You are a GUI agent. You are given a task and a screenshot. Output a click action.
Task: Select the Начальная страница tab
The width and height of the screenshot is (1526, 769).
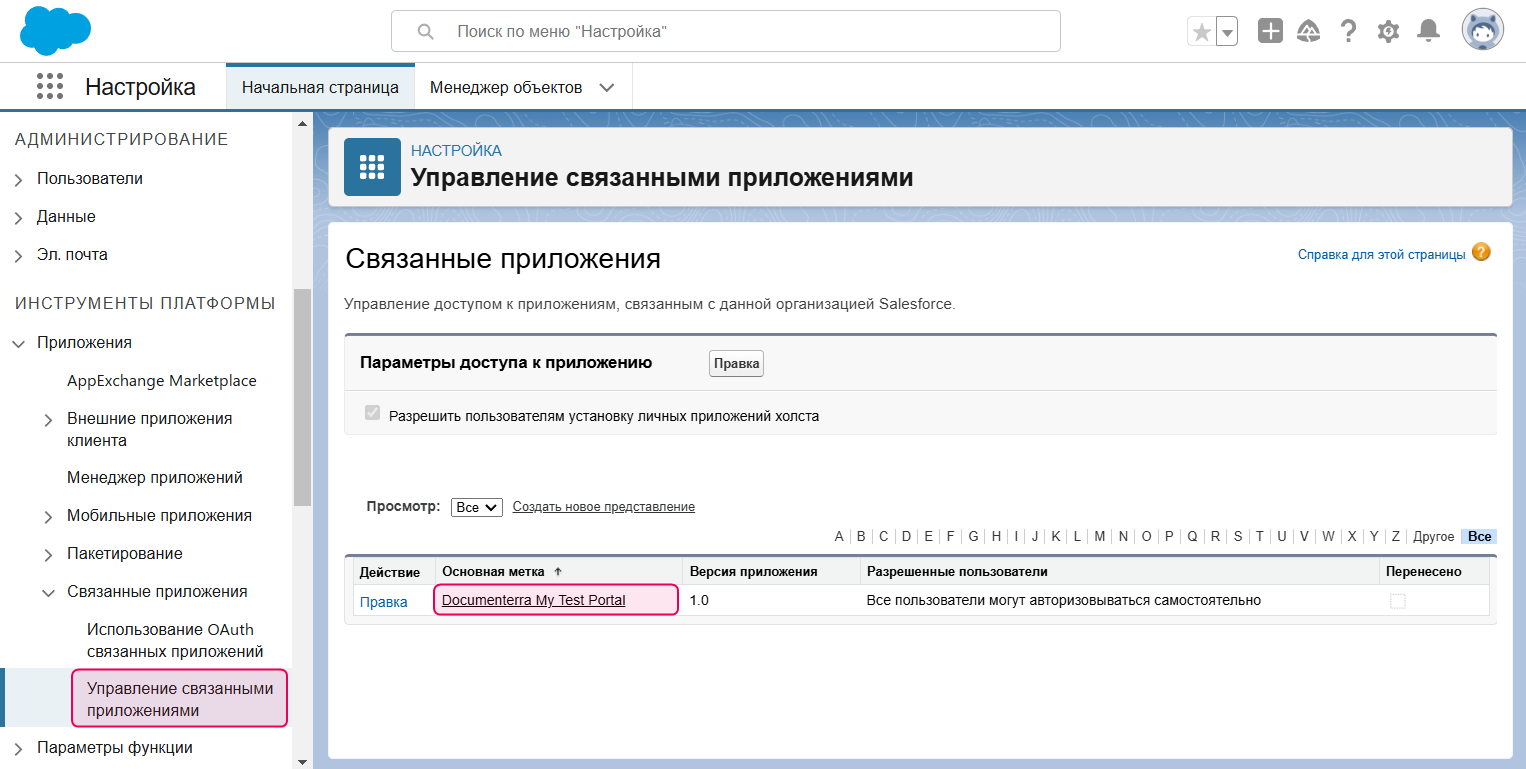click(x=320, y=87)
